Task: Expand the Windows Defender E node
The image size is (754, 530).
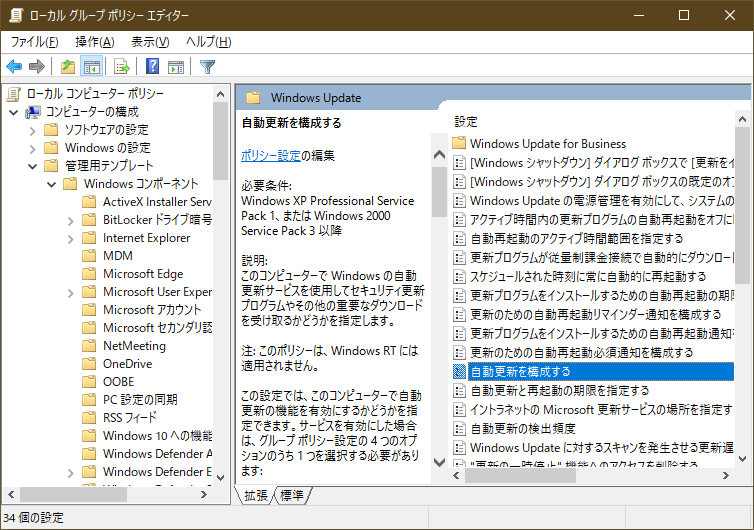Action: pyautogui.click(x=71, y=472)
